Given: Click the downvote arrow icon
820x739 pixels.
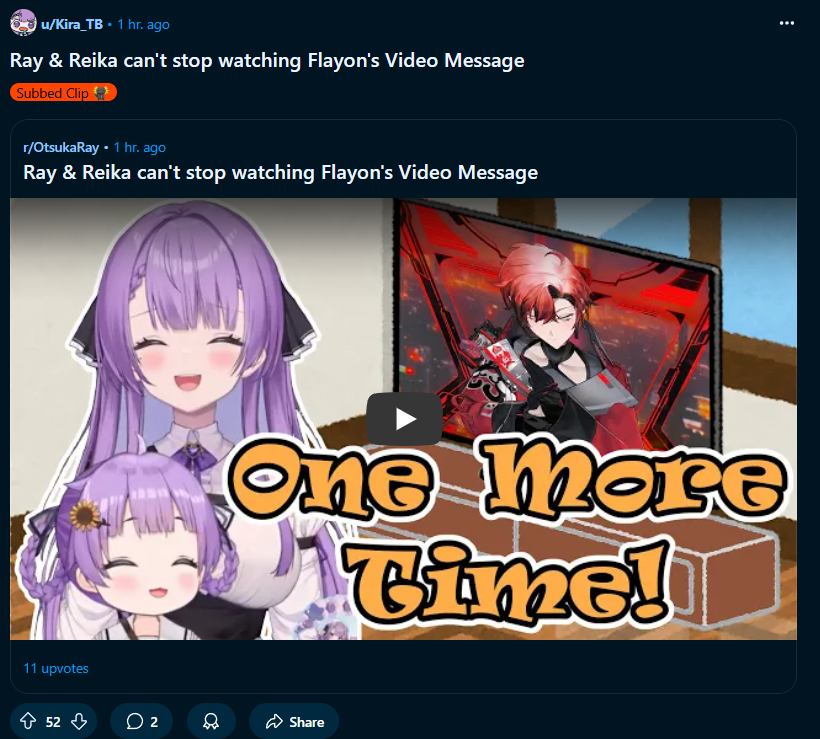Looking at the screenshot, I should [x=79, y=721].
